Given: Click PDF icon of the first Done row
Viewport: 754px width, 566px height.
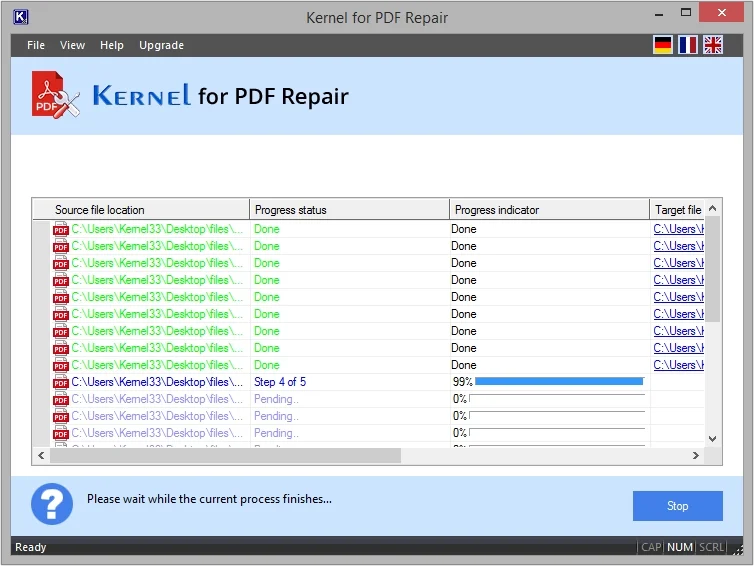Looking at the screenshot, I should pyautogui.click(x=61, y=229).
